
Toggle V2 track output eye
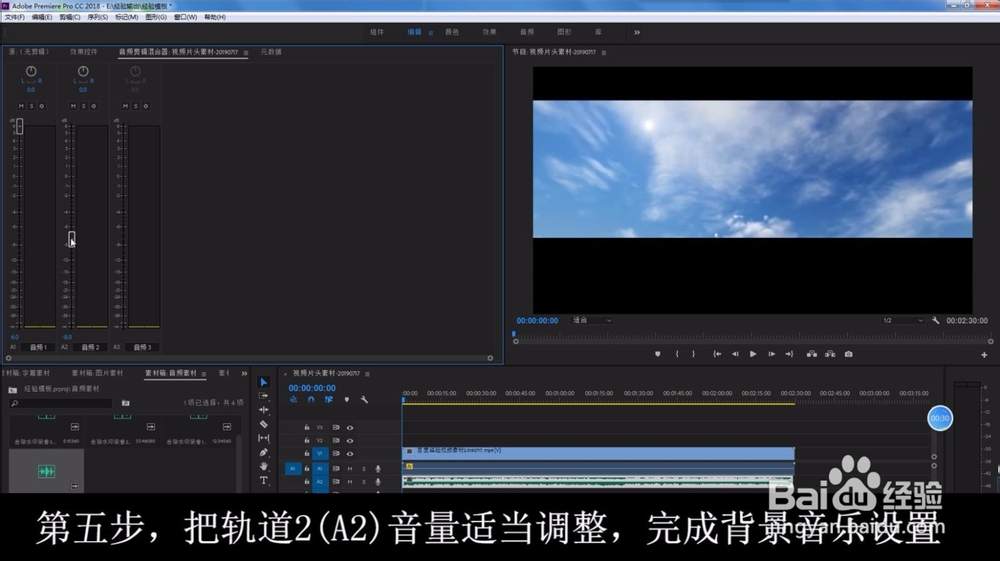point(349,441)
